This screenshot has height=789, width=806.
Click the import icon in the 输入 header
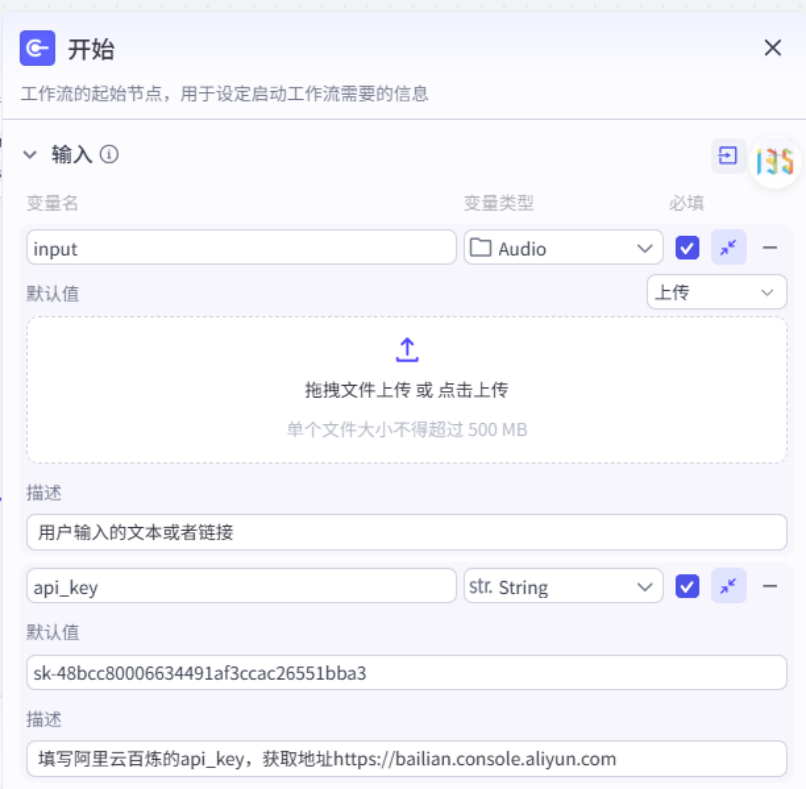coord(728,155)
